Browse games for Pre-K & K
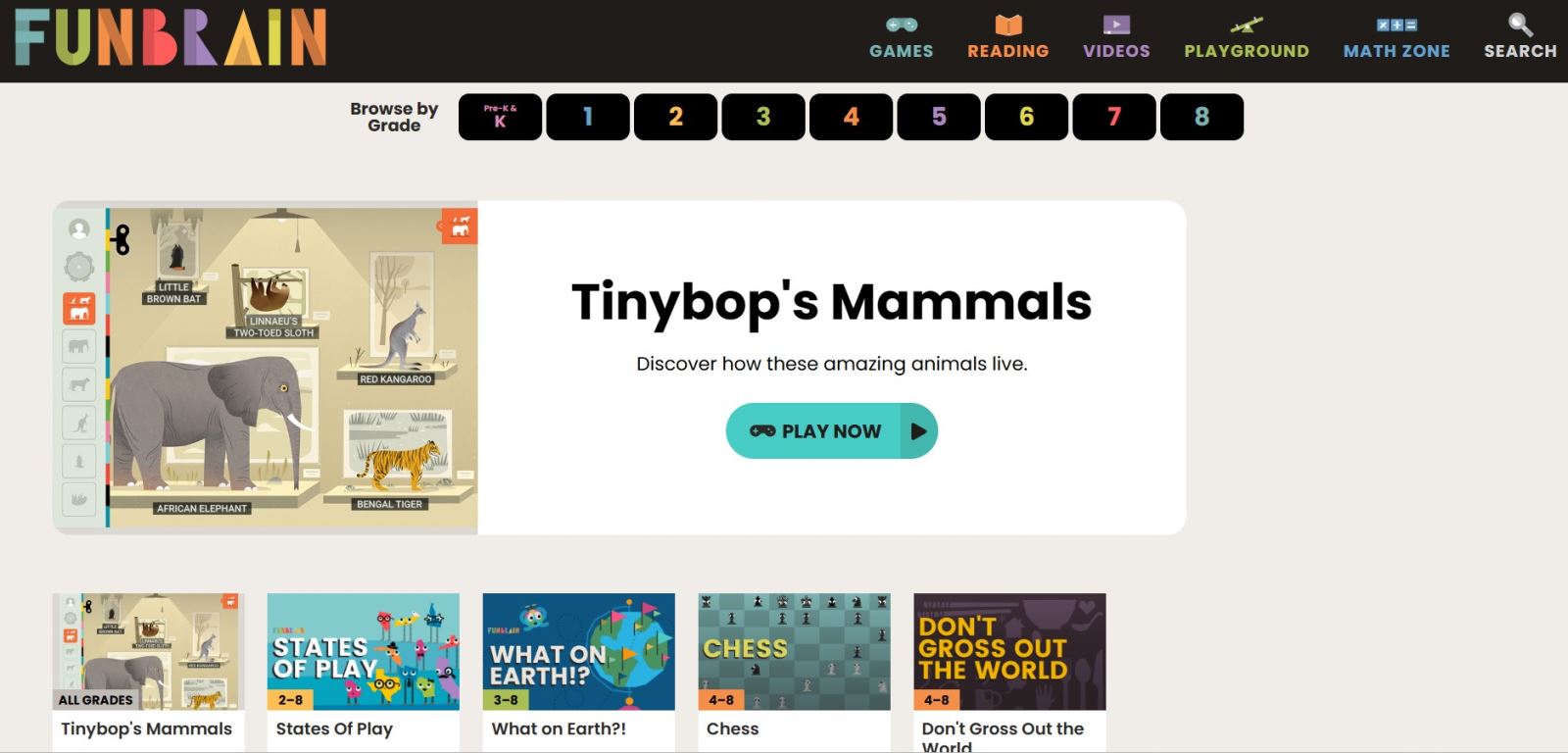The image size is (1568, 753). click(x=500, y=117)
